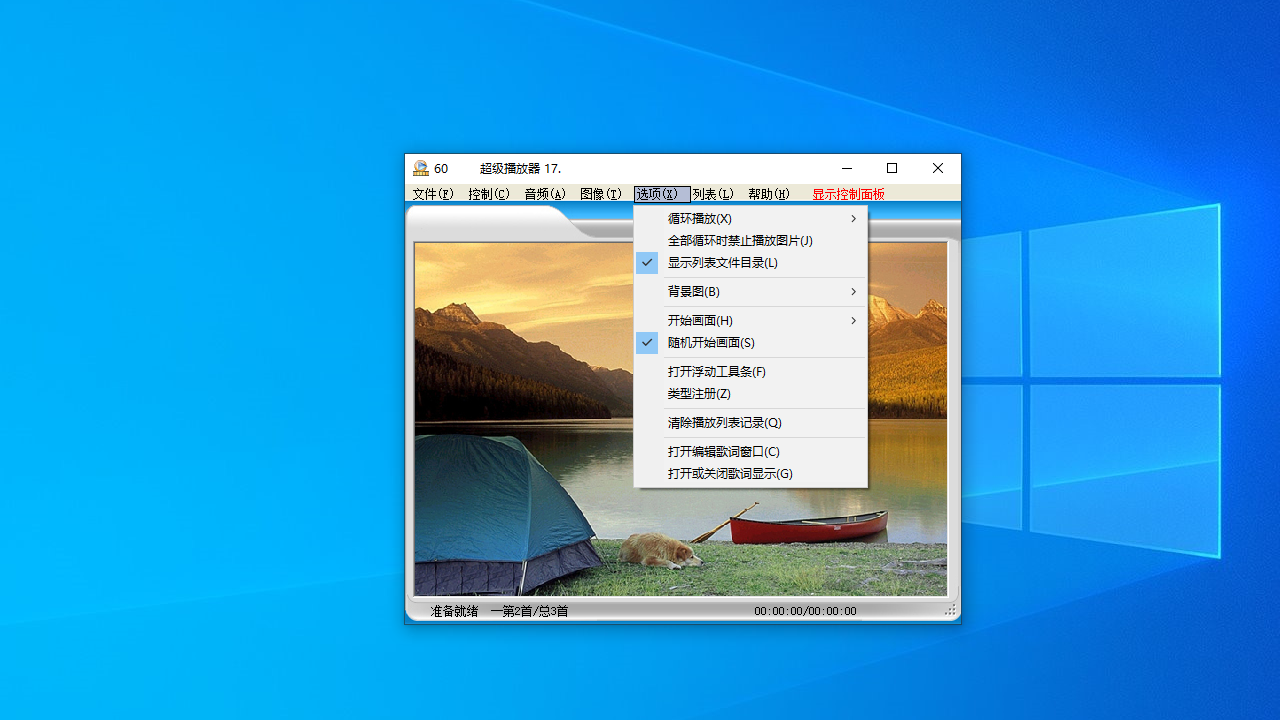Open the 图像(I) menu

coord(600,194)
